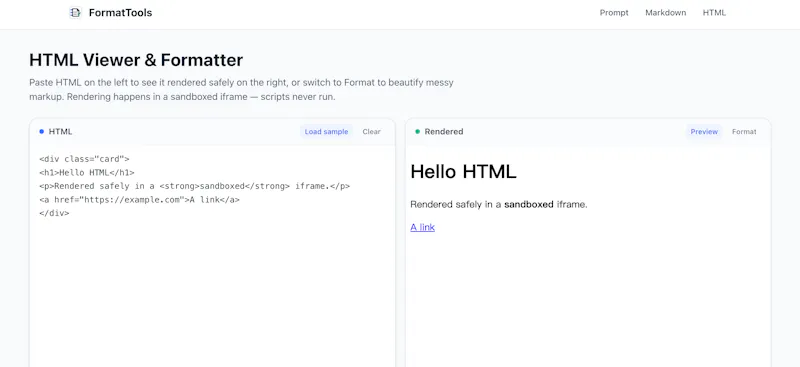Switch to Format mode
Screen dimensions: 800x367
(744, 132)
